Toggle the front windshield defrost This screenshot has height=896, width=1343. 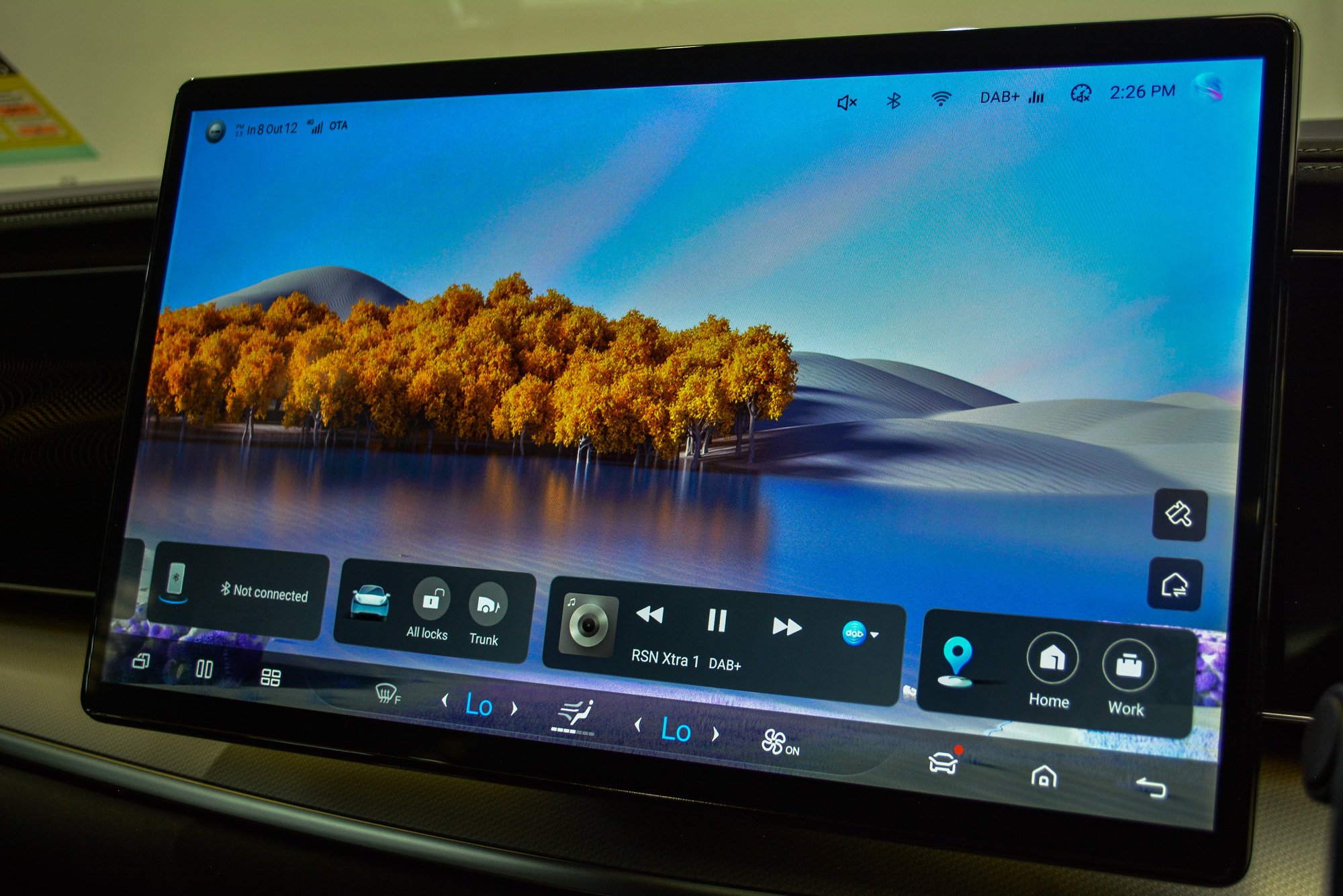pyautogui.click(x=387, y=693)
